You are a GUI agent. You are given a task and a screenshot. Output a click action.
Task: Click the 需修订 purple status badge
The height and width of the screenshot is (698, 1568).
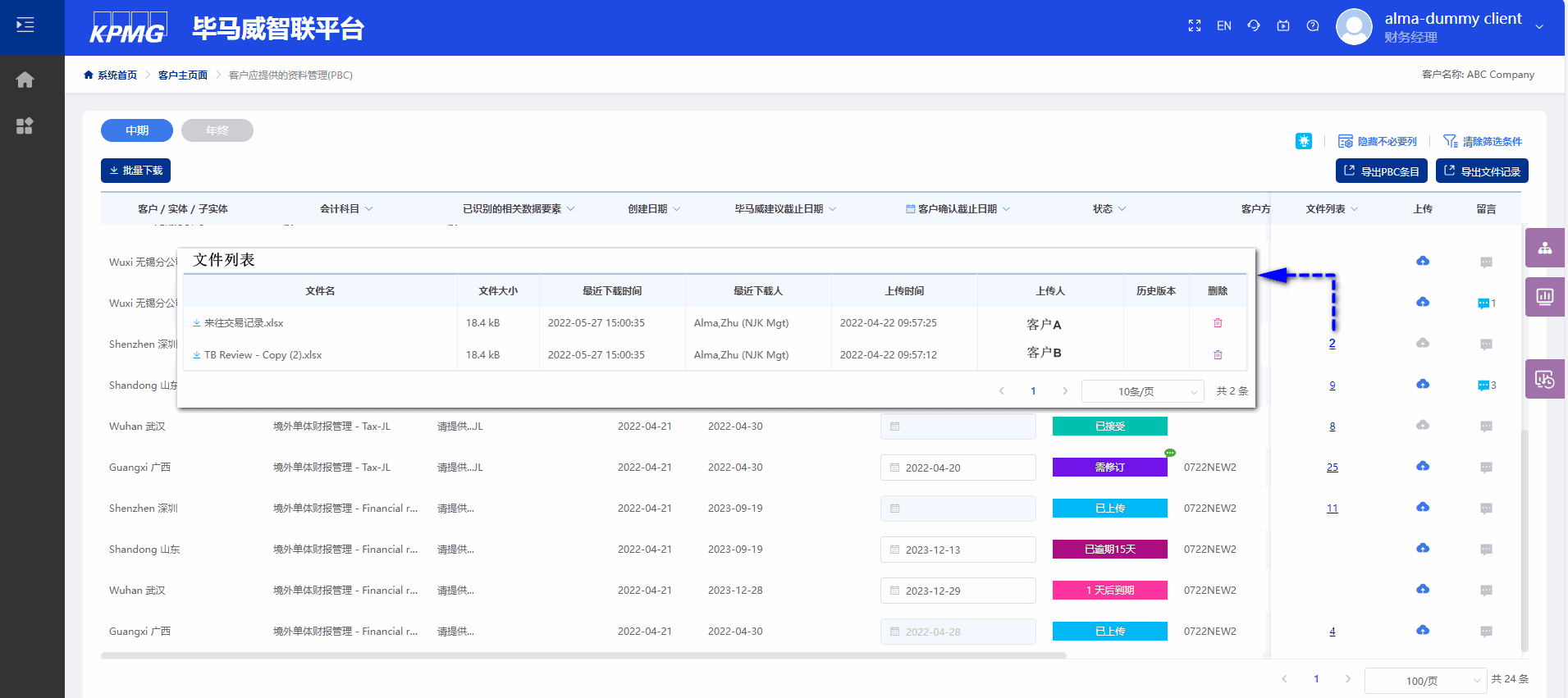pyautogui.click(x=1109, y=468)
